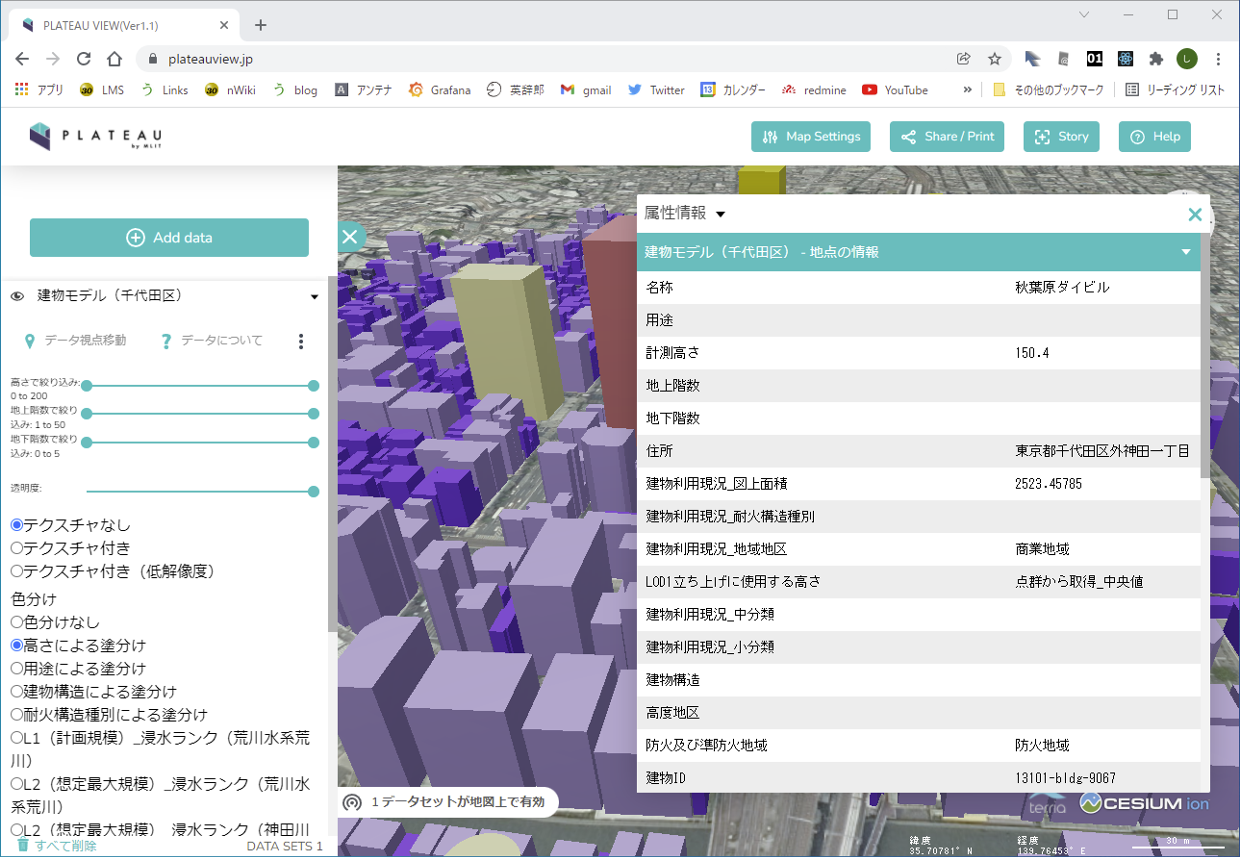Image resolution: width=1240 pixels, height=857 pixels.
Task: Click the データ視点移動 location pin icon
Action: coord(30,341)
